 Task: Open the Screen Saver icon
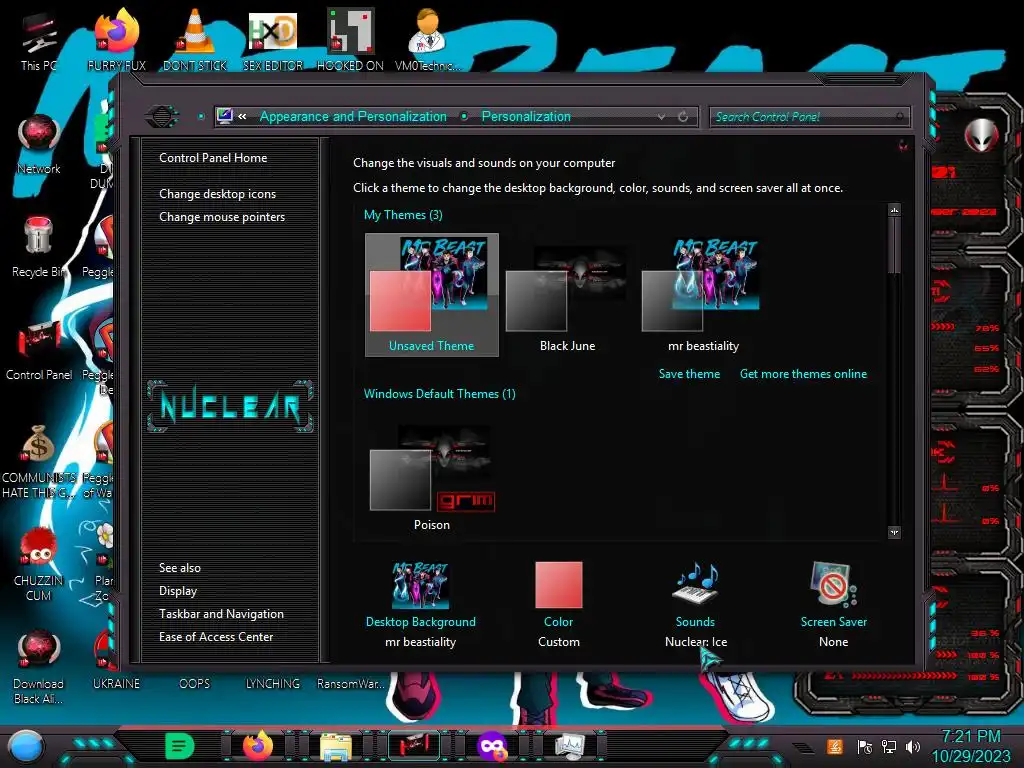[833, 584]
